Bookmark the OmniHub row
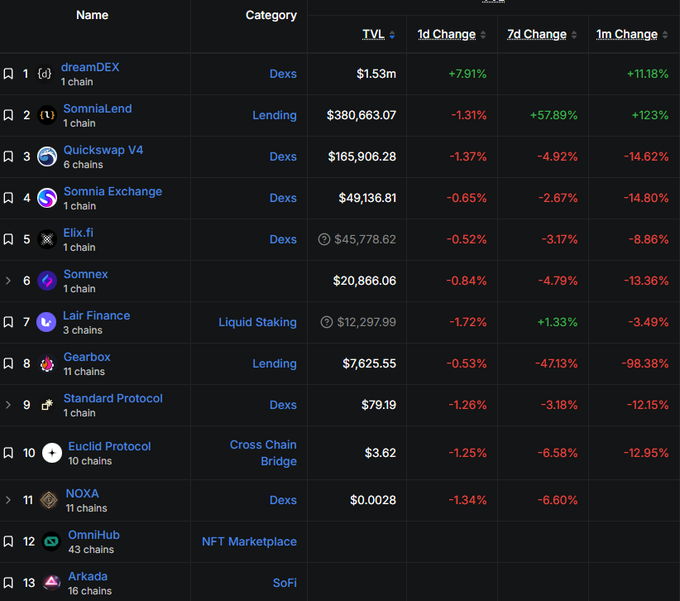 point(8,541)
